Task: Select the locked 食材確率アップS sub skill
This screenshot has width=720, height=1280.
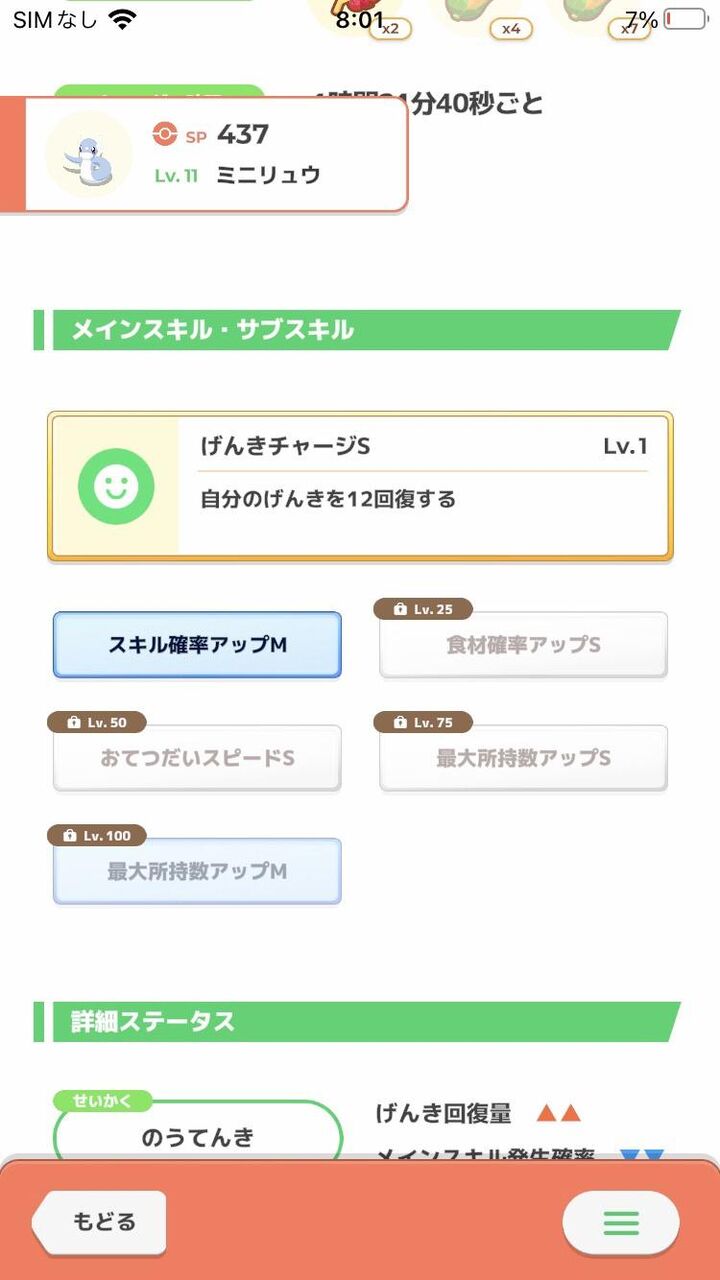Action: click(x=523, y=645)
